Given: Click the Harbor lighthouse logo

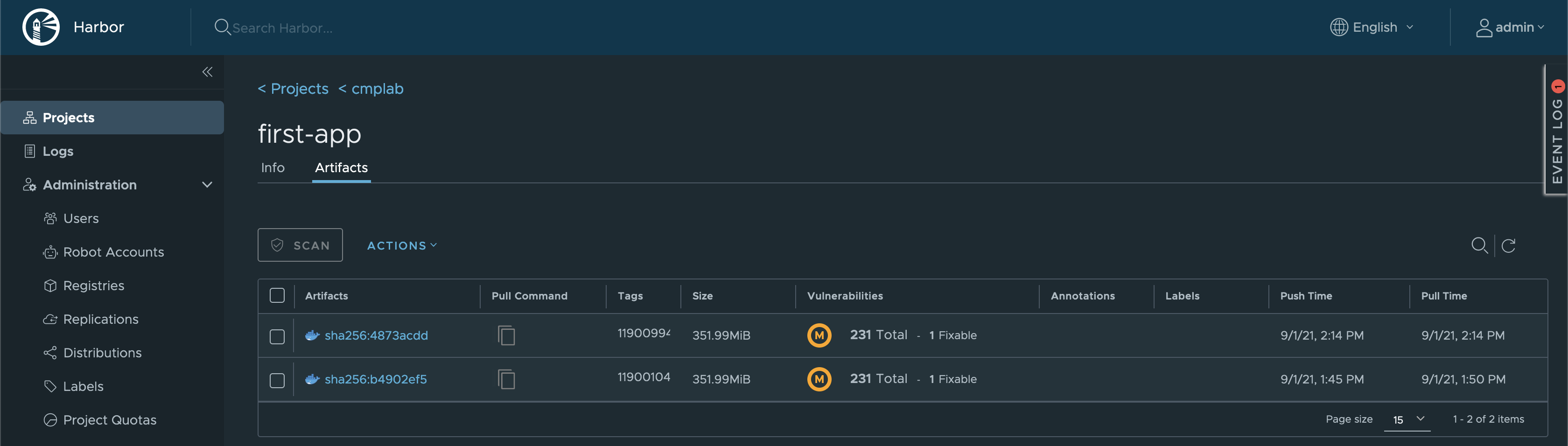Looking at the screenshot, I should coord(41,27).
